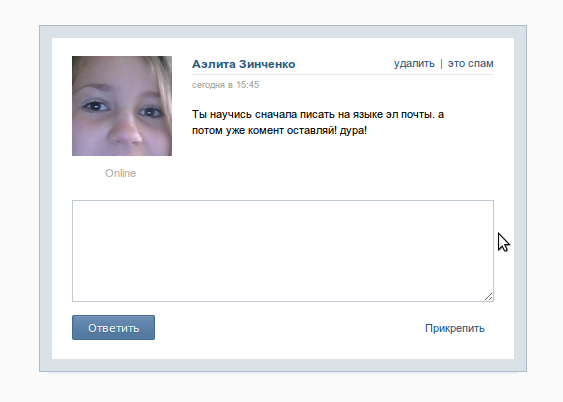Click the message text starting 'Ты научись'
The image size is (563, 402).
[318, 122]
